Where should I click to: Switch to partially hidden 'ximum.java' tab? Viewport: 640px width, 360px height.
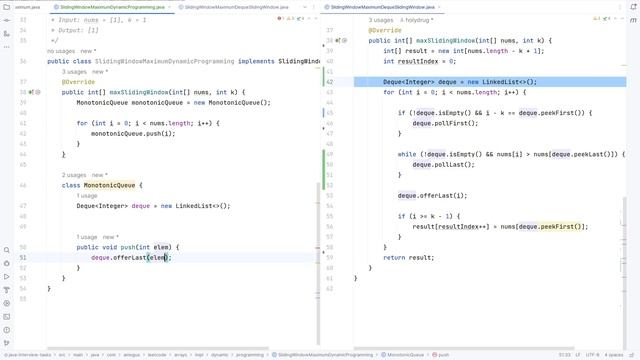point(28,7)
